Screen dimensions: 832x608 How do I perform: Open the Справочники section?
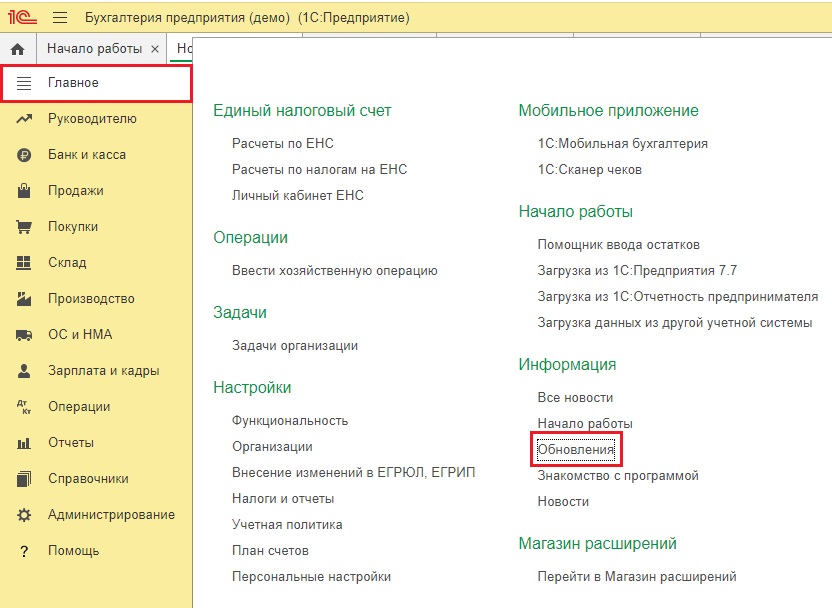(x=88, y=479)
